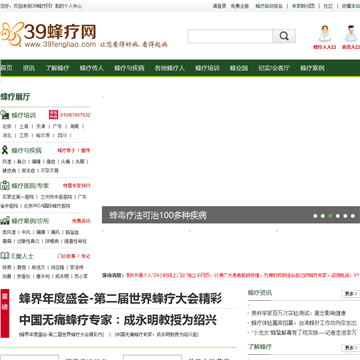The image size is (360, 360).
Task: Click 头痛 under 蜂疗与疾病 sidebar
Action: (66, 161)
